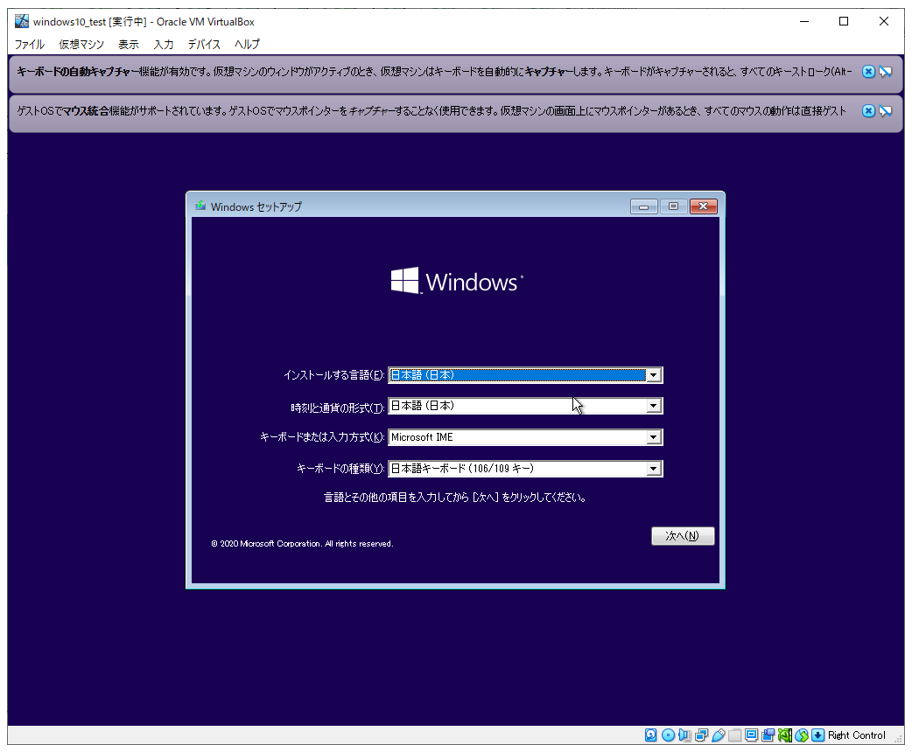Click the keyboard capture down-arrow icon
915x753 pixels.
pyautogui.click(x=818, y=735)
